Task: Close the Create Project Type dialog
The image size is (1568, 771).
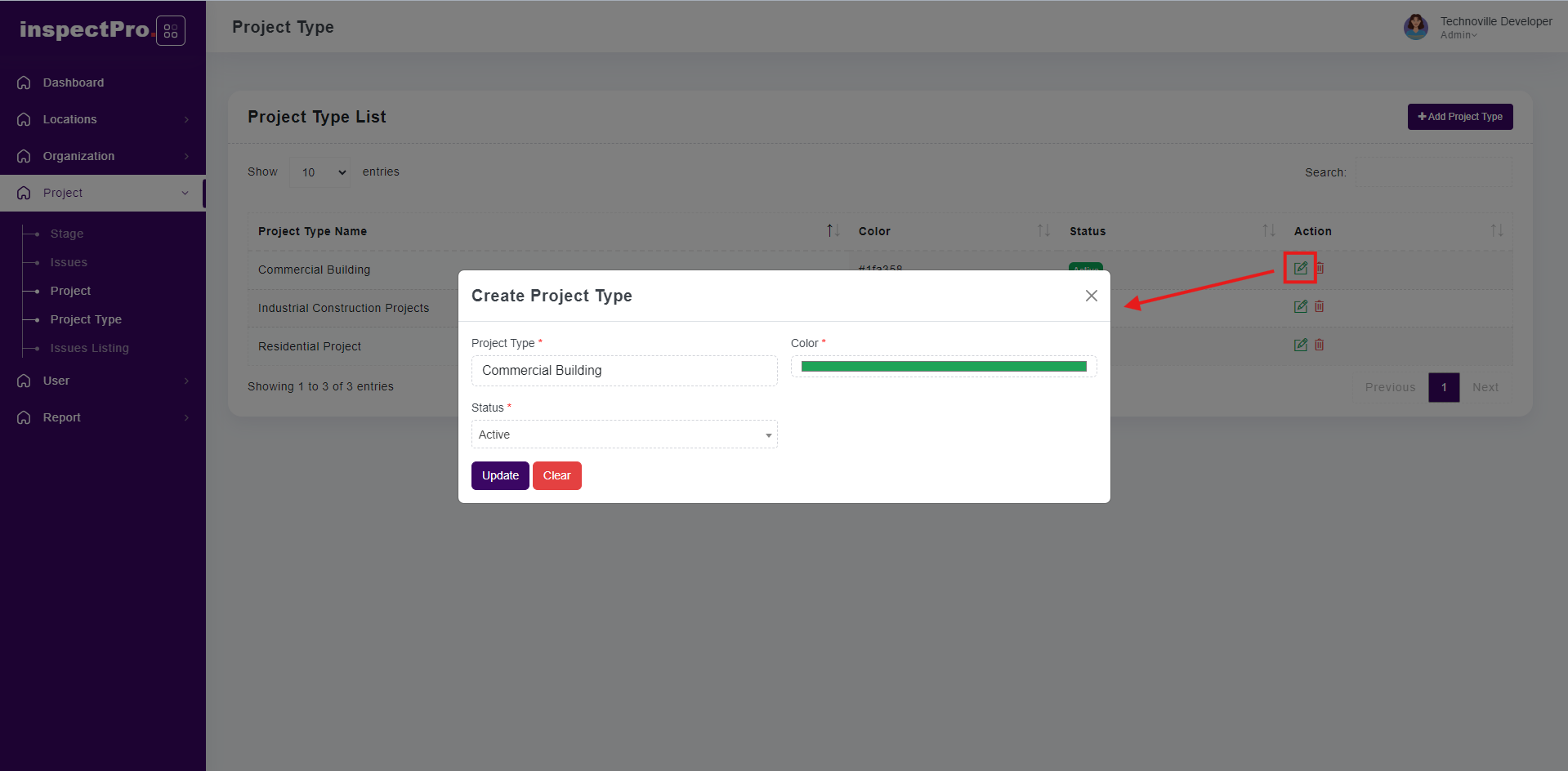Action: (1091, 296)
